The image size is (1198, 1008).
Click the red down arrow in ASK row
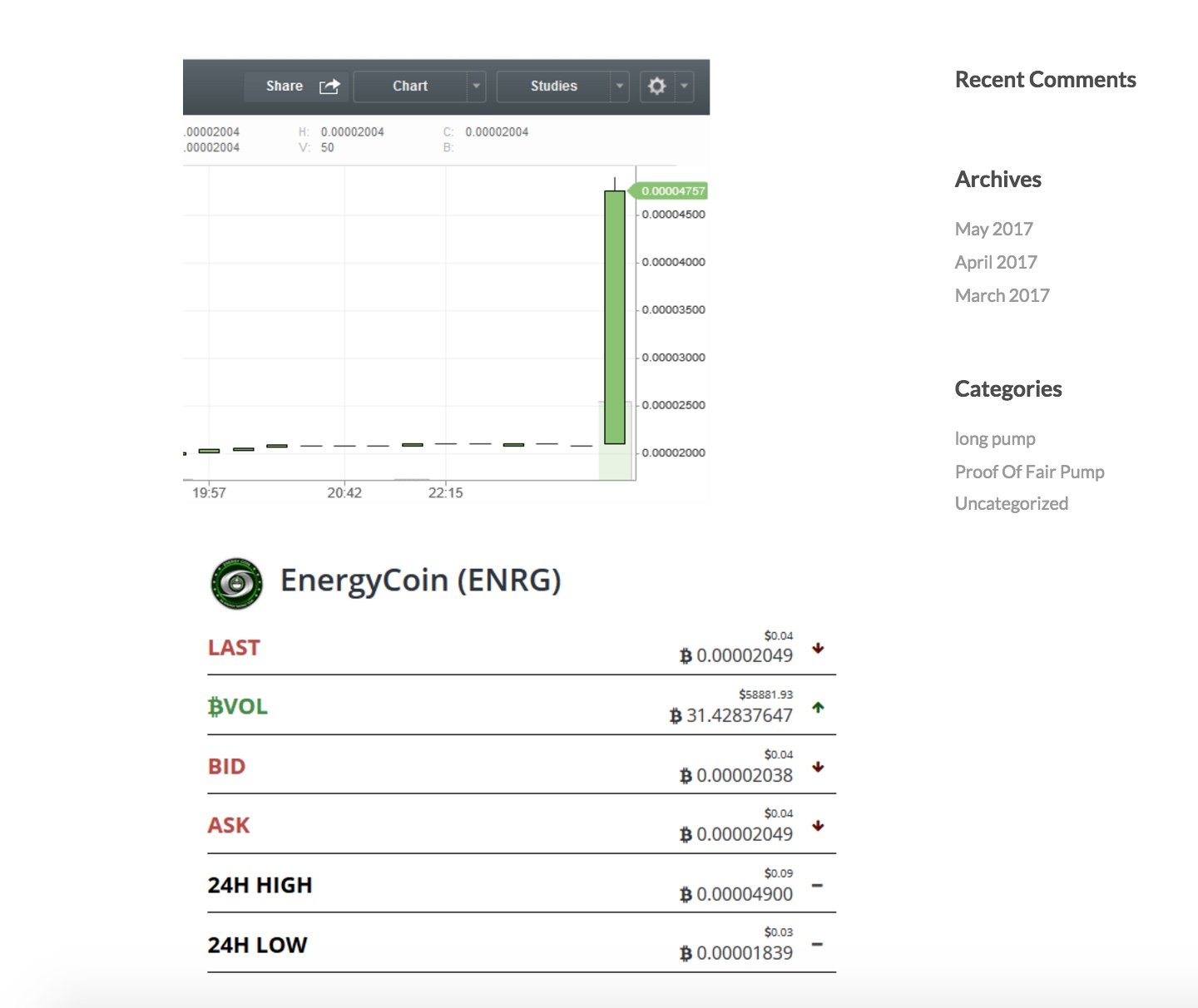point(818,826)
